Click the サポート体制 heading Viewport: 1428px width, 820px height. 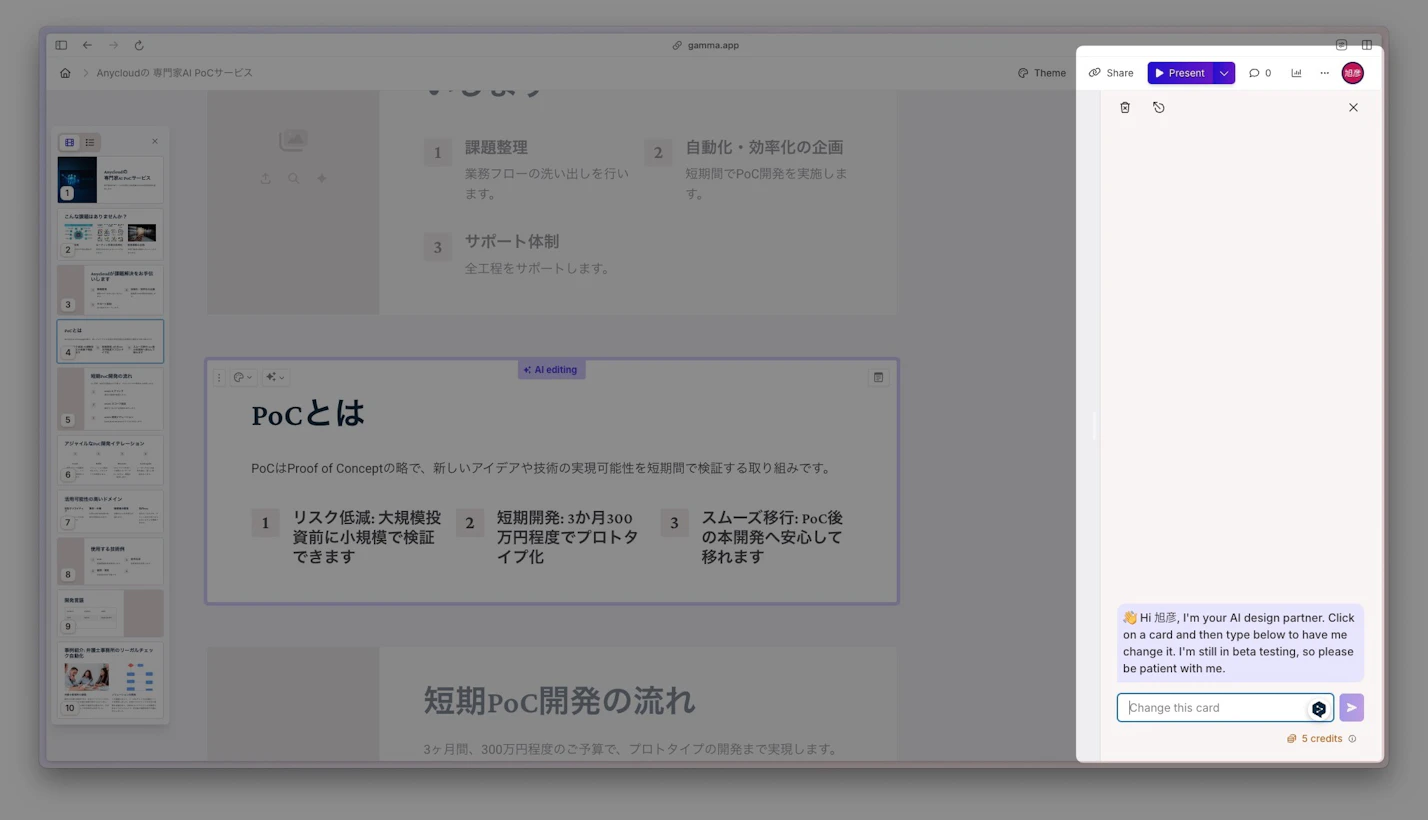(x=511, y=241)
